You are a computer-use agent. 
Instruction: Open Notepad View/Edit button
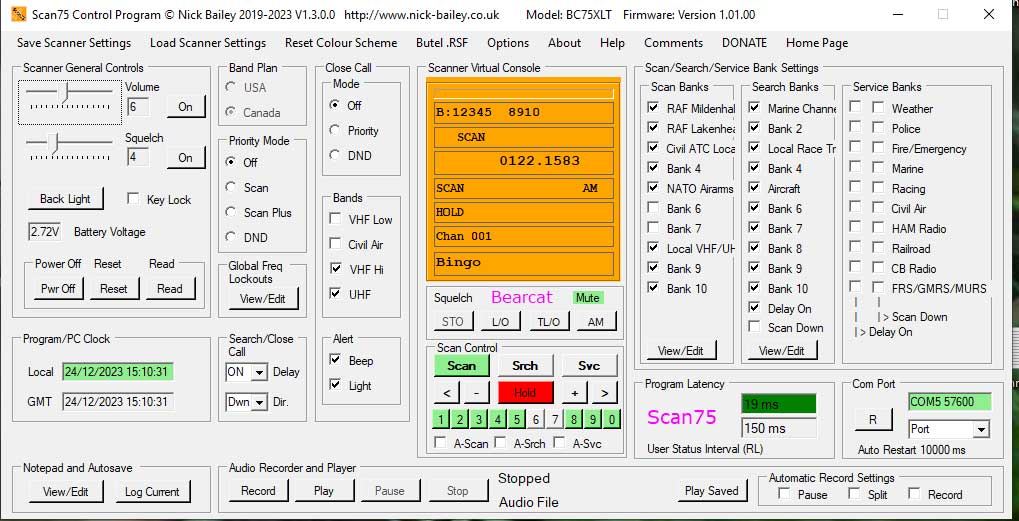click(x=65, y=491)
